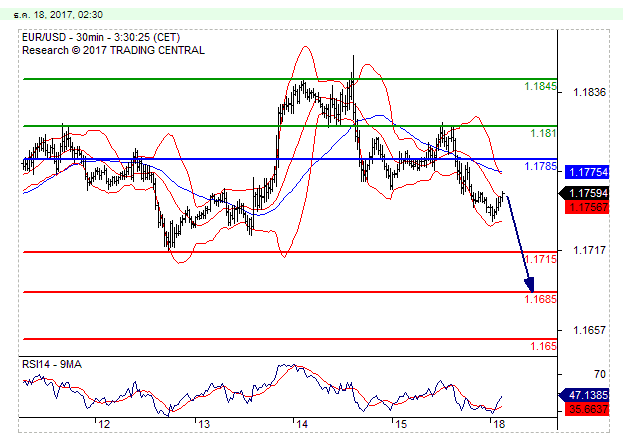Click the blue 1.17754 price tag
This screenshot has width=623, height=442.
pyautogui.click(x=587, y=172)
